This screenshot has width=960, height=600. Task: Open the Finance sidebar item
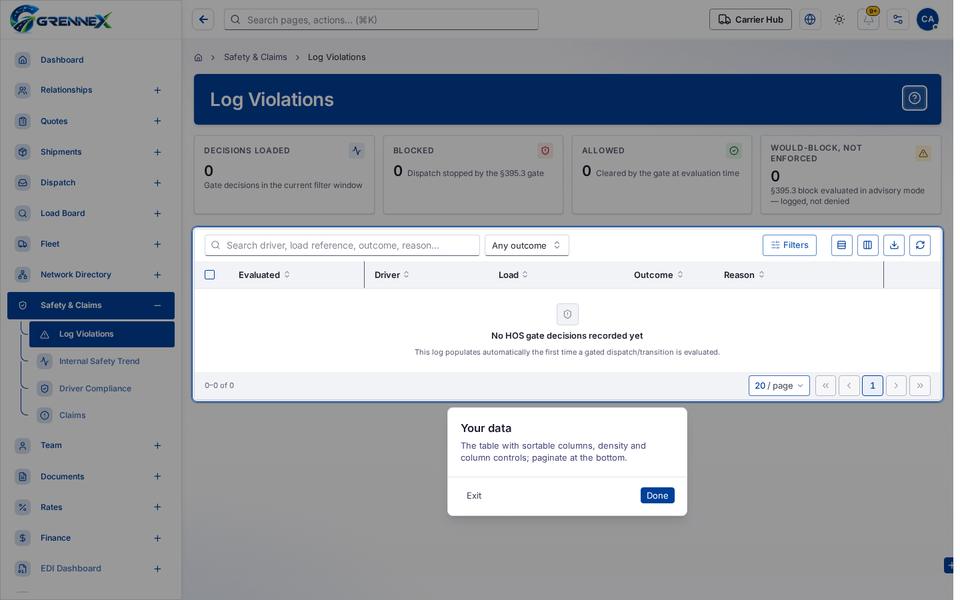coord(91,538)
